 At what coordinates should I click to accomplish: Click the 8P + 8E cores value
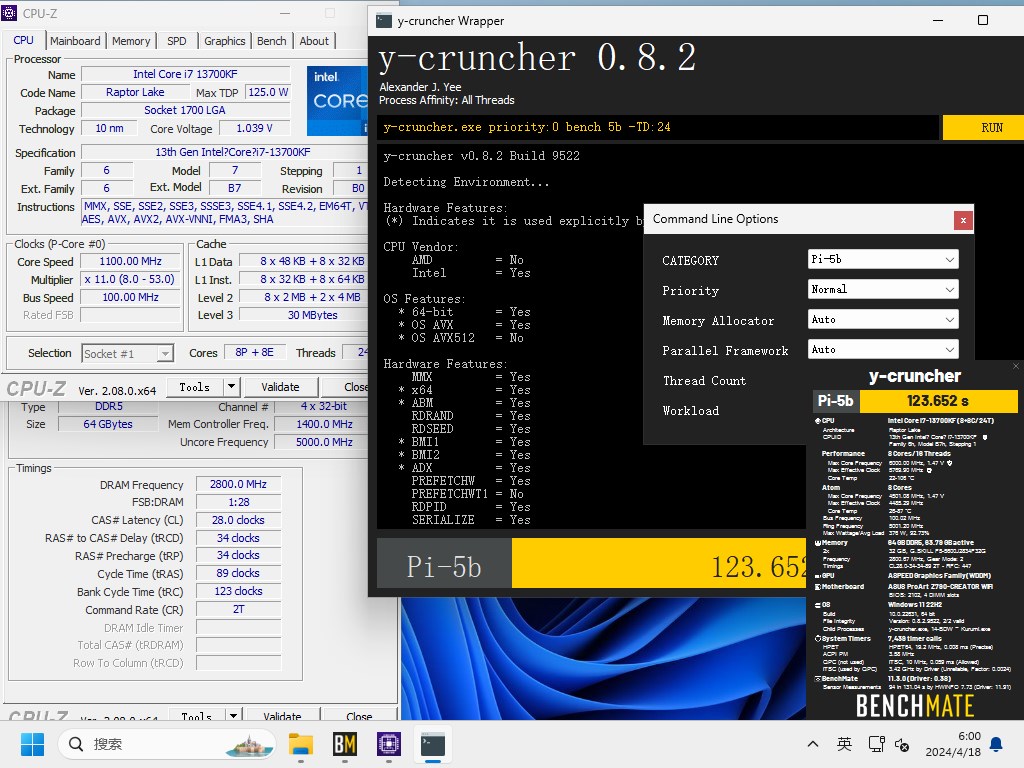click(x=255, y=352)
